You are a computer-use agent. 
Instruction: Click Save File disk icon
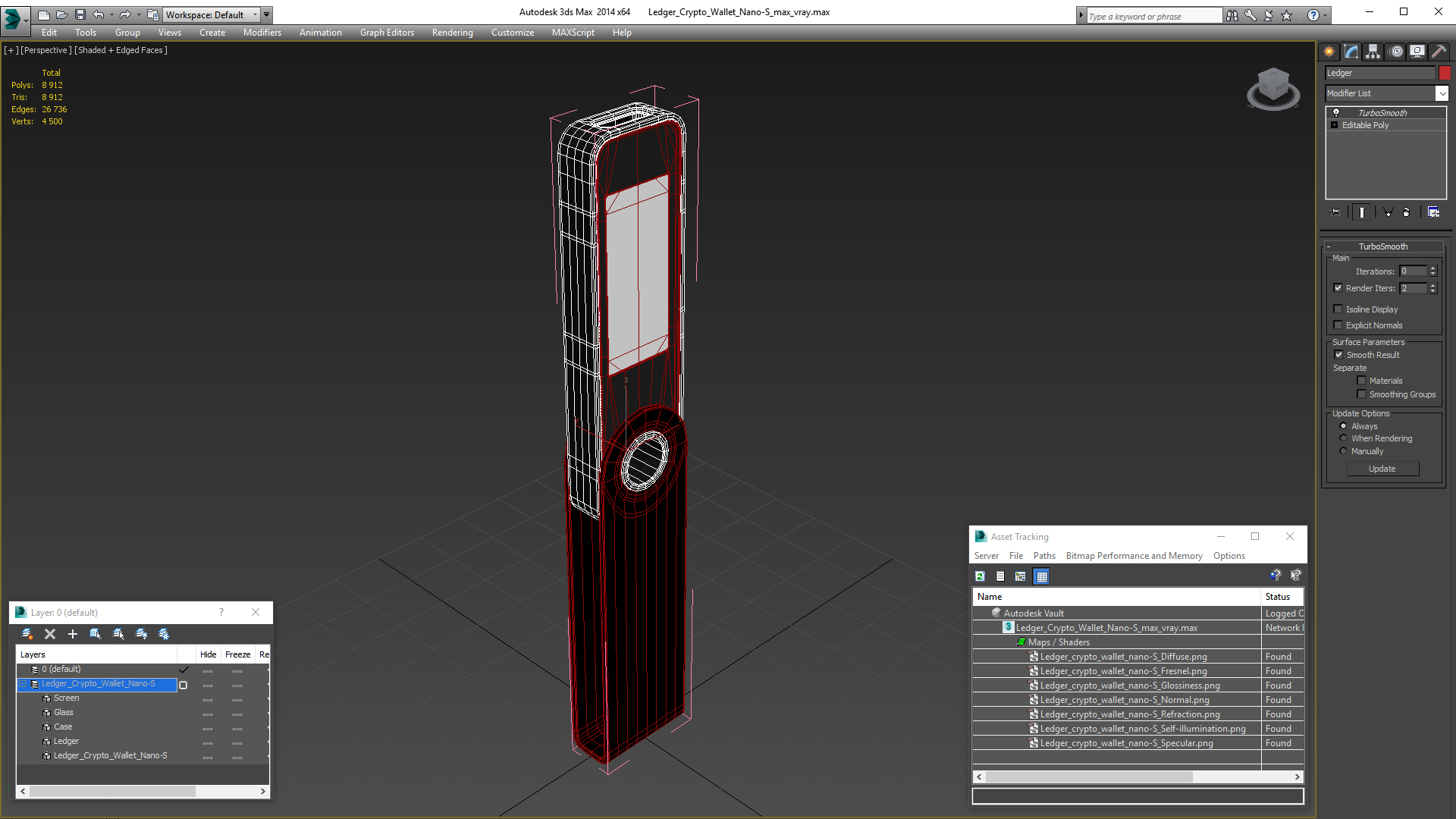coord(80,14)
